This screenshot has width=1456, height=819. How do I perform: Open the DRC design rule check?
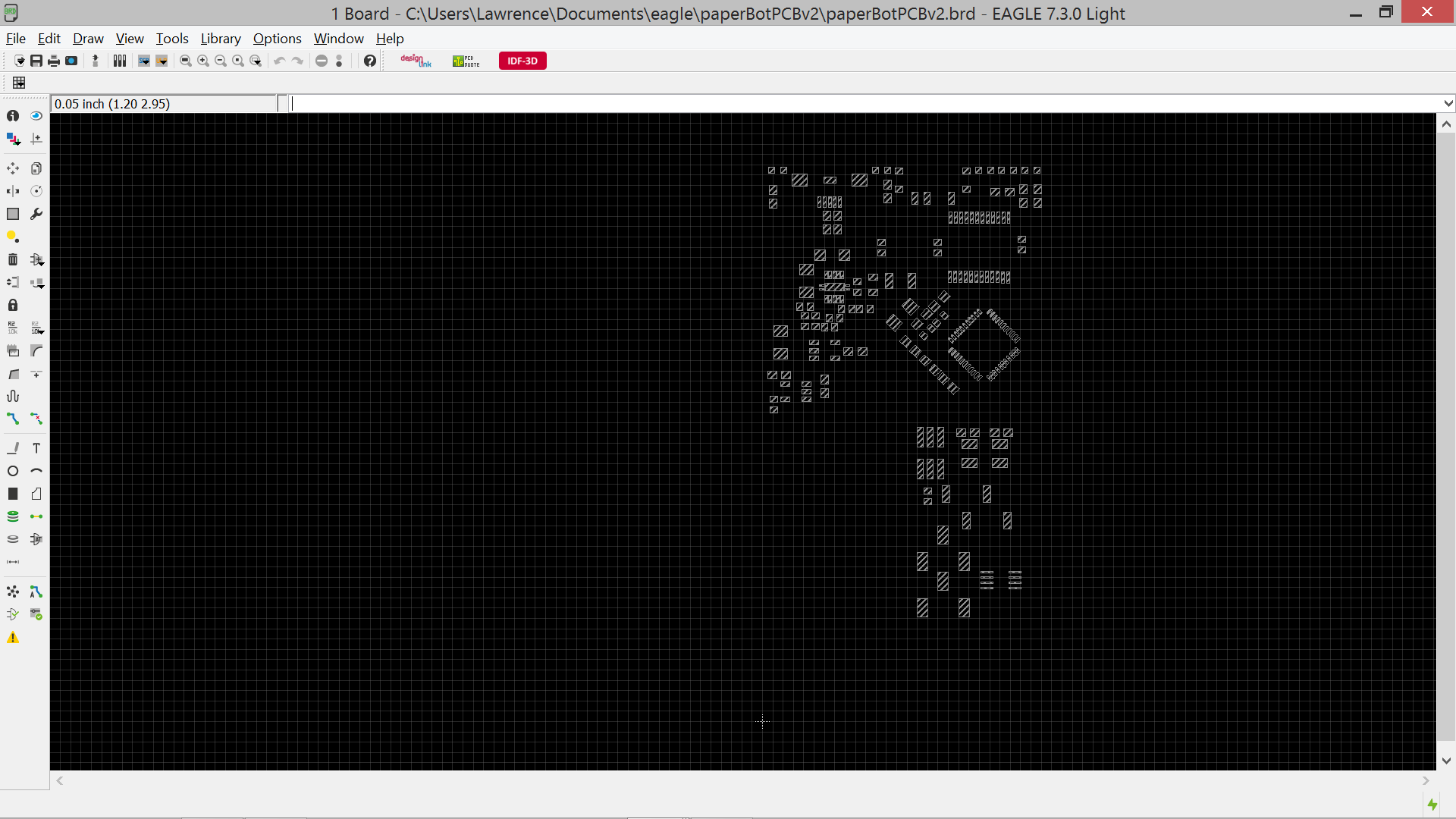point(36,614)
